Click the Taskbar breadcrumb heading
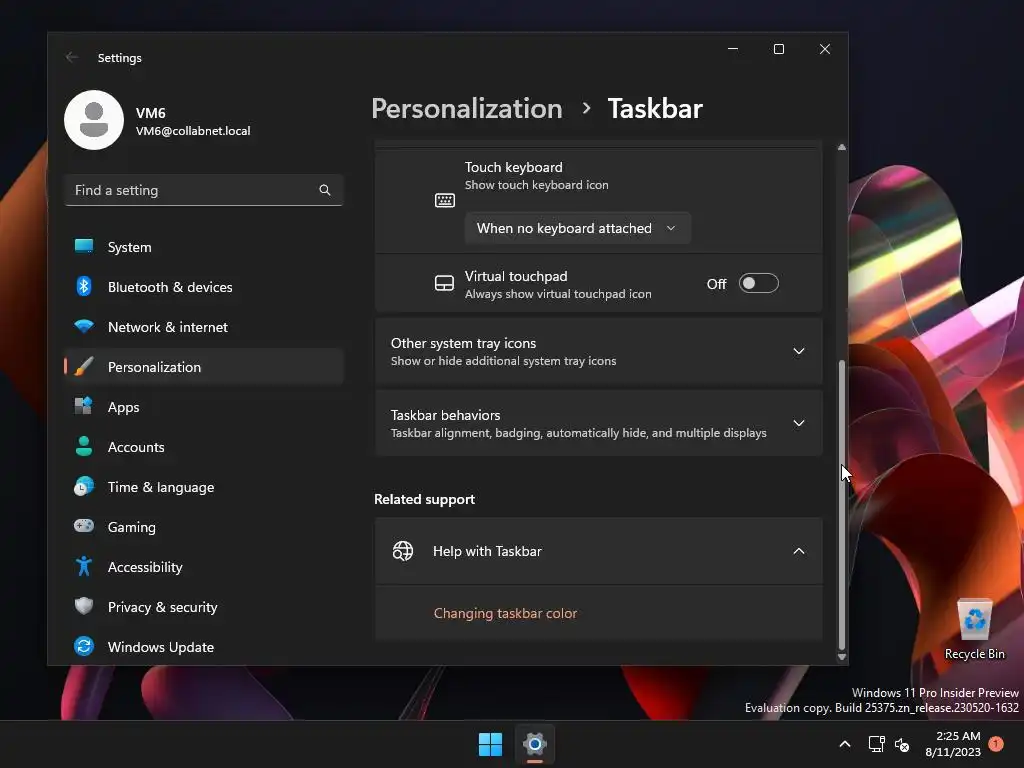This screenshot has height=768, width=1024. pyautogui.click(x=655, y=108)
